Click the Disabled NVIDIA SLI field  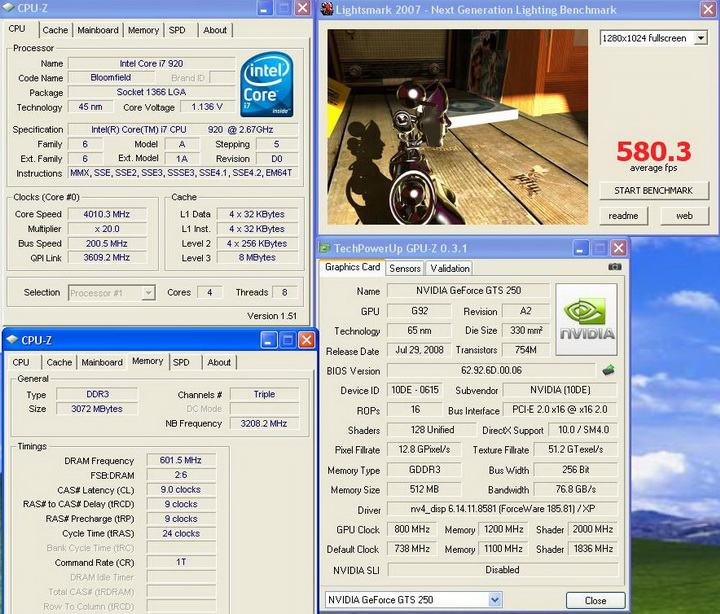click(x=503, y=570)
